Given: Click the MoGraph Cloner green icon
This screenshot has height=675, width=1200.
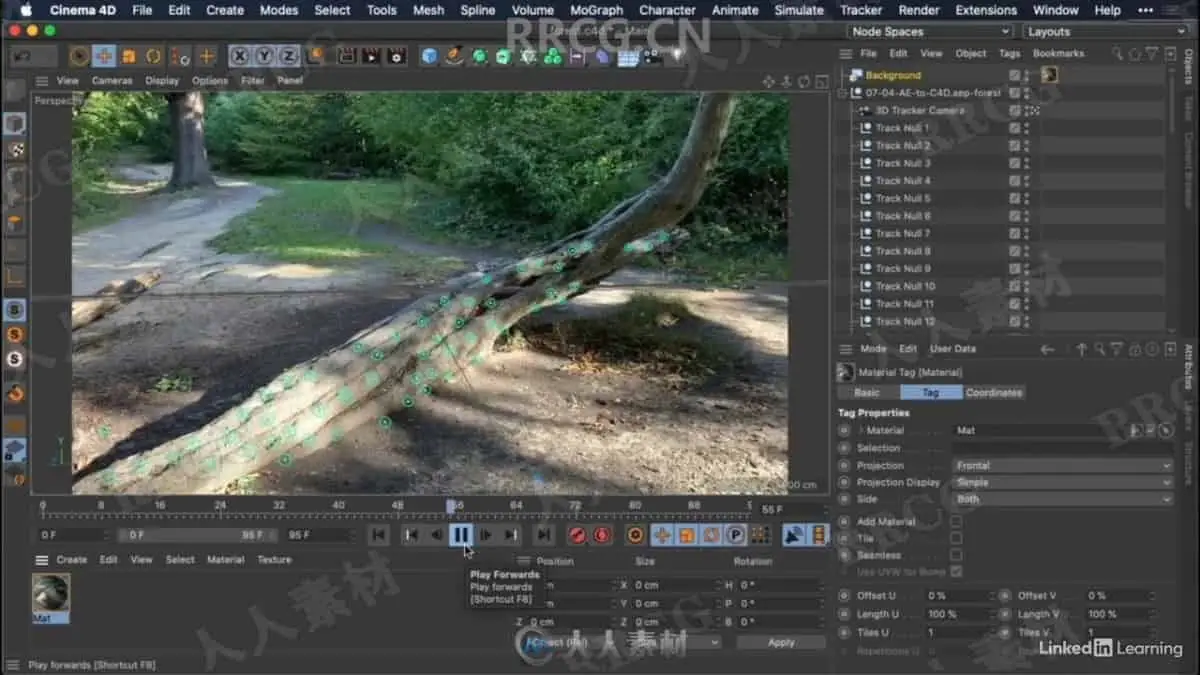Looking at the screenshot, I should point(552,57).
